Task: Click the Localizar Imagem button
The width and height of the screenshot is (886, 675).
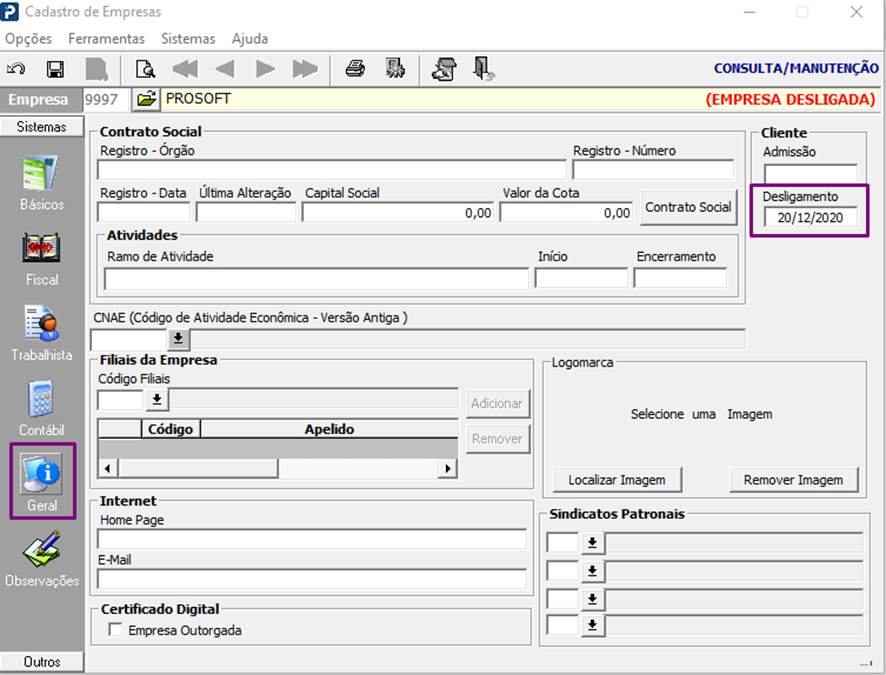Action: coord(617,480)
